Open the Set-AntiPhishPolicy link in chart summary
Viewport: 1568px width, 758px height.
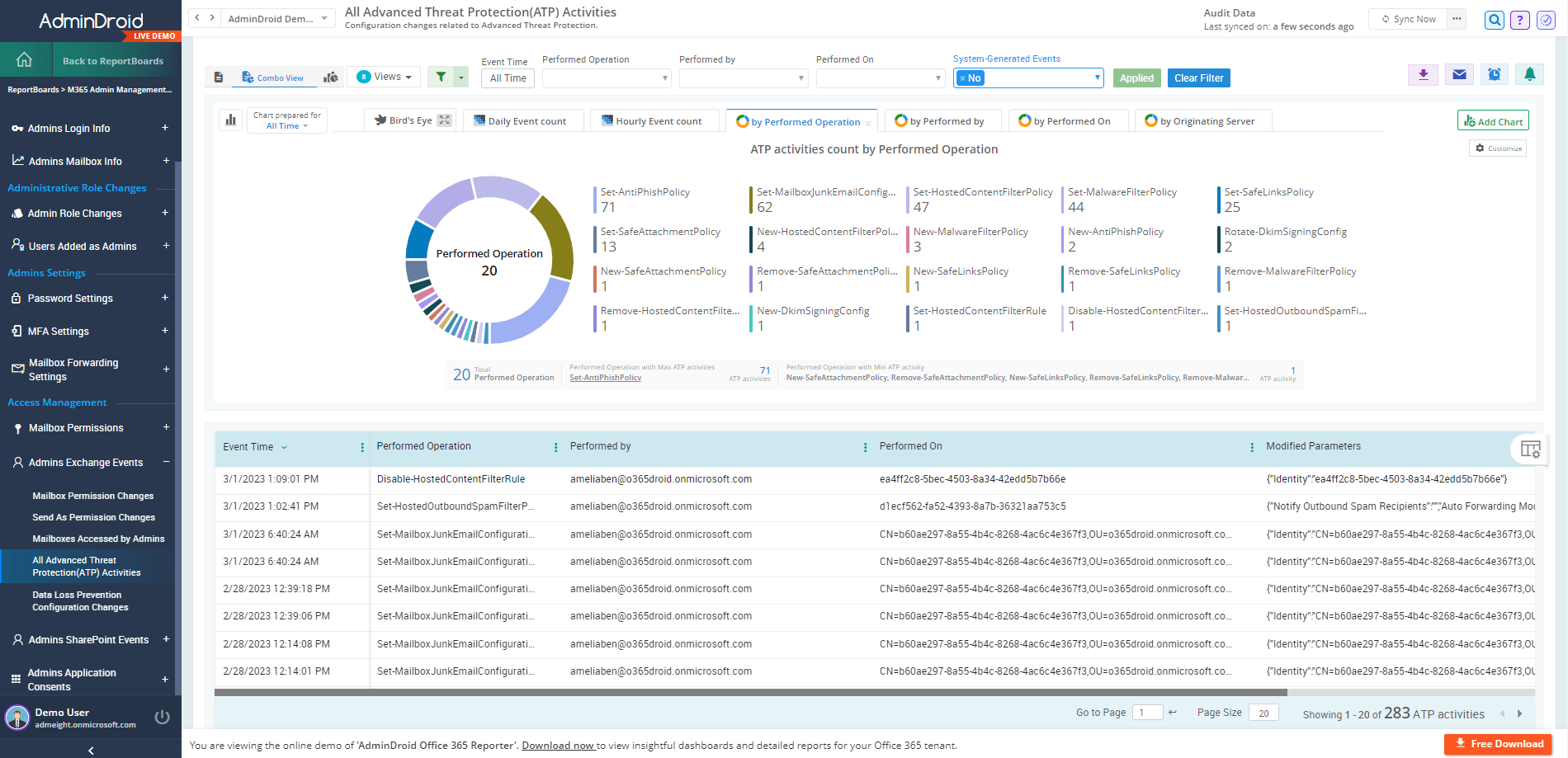605,378
